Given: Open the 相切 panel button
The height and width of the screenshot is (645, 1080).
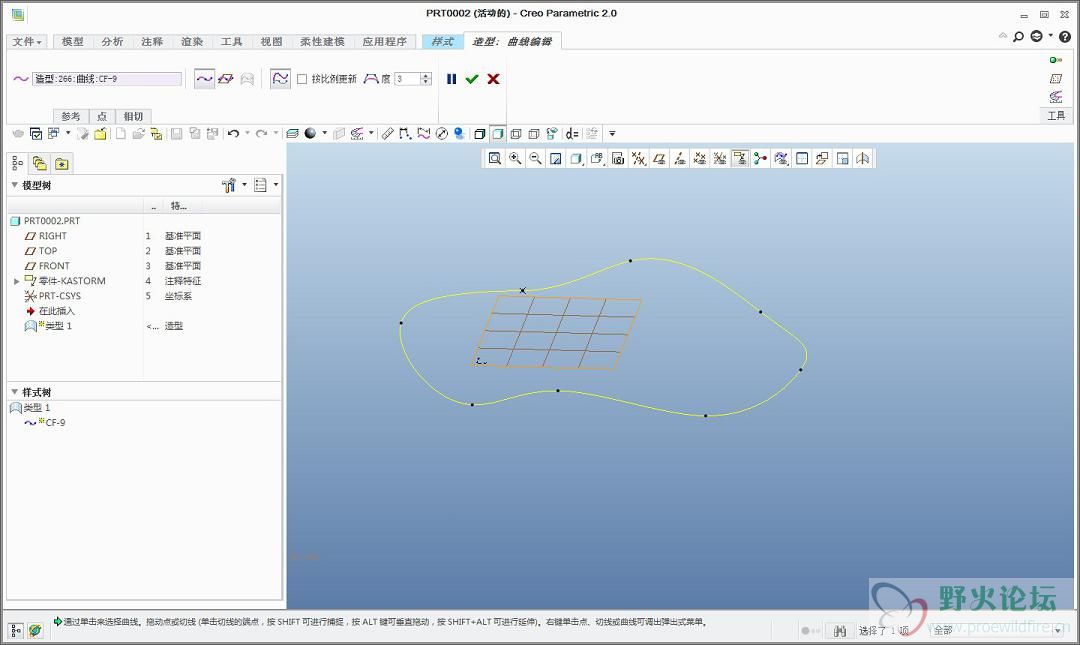Looking at the screenshot, I should coord(133,116).
